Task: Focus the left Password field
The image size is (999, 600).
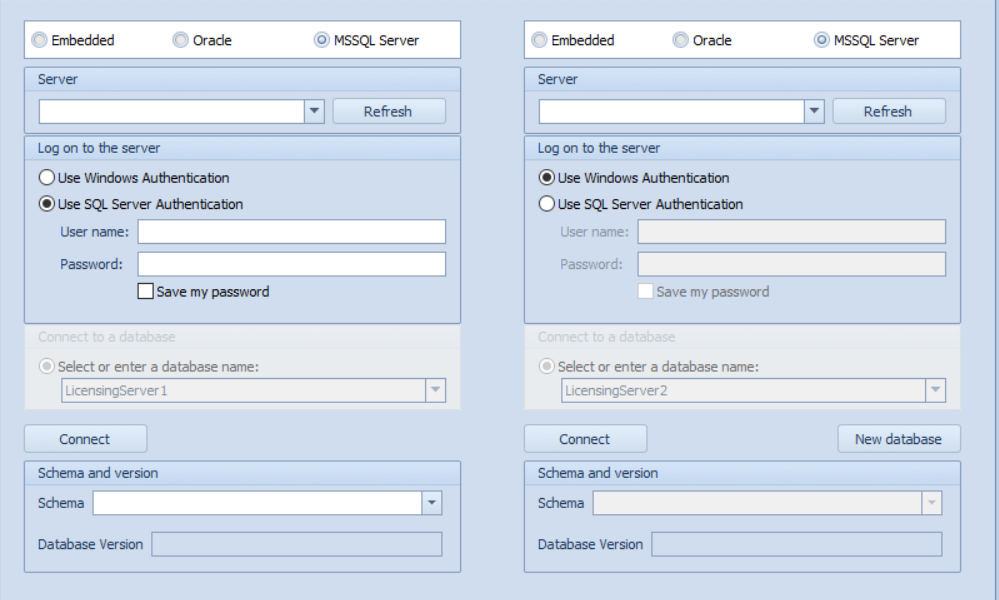Action: pyautogui.click(x=291, y=264)
